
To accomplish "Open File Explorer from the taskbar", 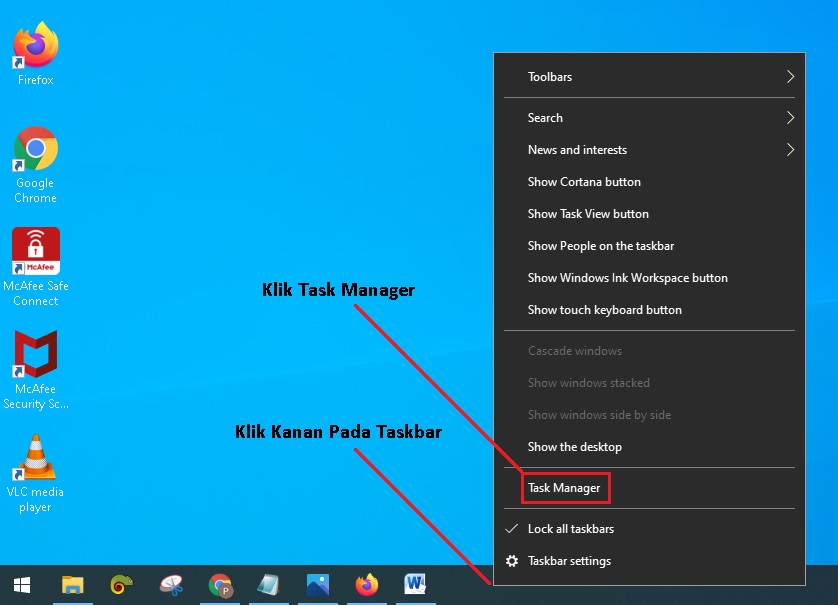I will tap(72, 585).
